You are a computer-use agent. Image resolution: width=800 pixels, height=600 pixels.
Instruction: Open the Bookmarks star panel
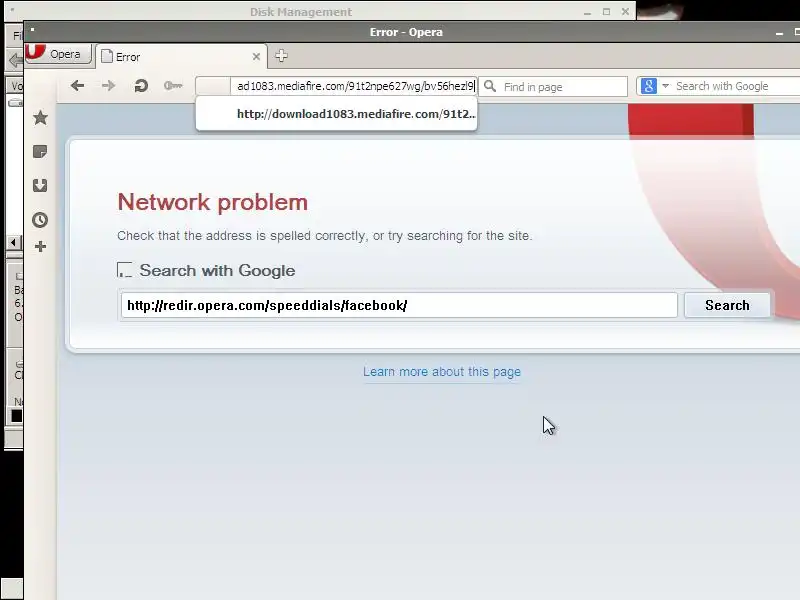pos(40,118)
